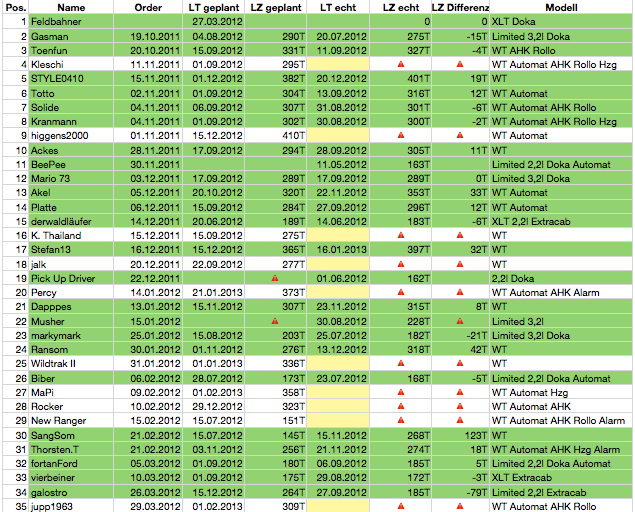Click empty yellow LT echt cell for jupp1963
Image resolution: width=635 pixels, height=512 pixels.
pos(338,506)
